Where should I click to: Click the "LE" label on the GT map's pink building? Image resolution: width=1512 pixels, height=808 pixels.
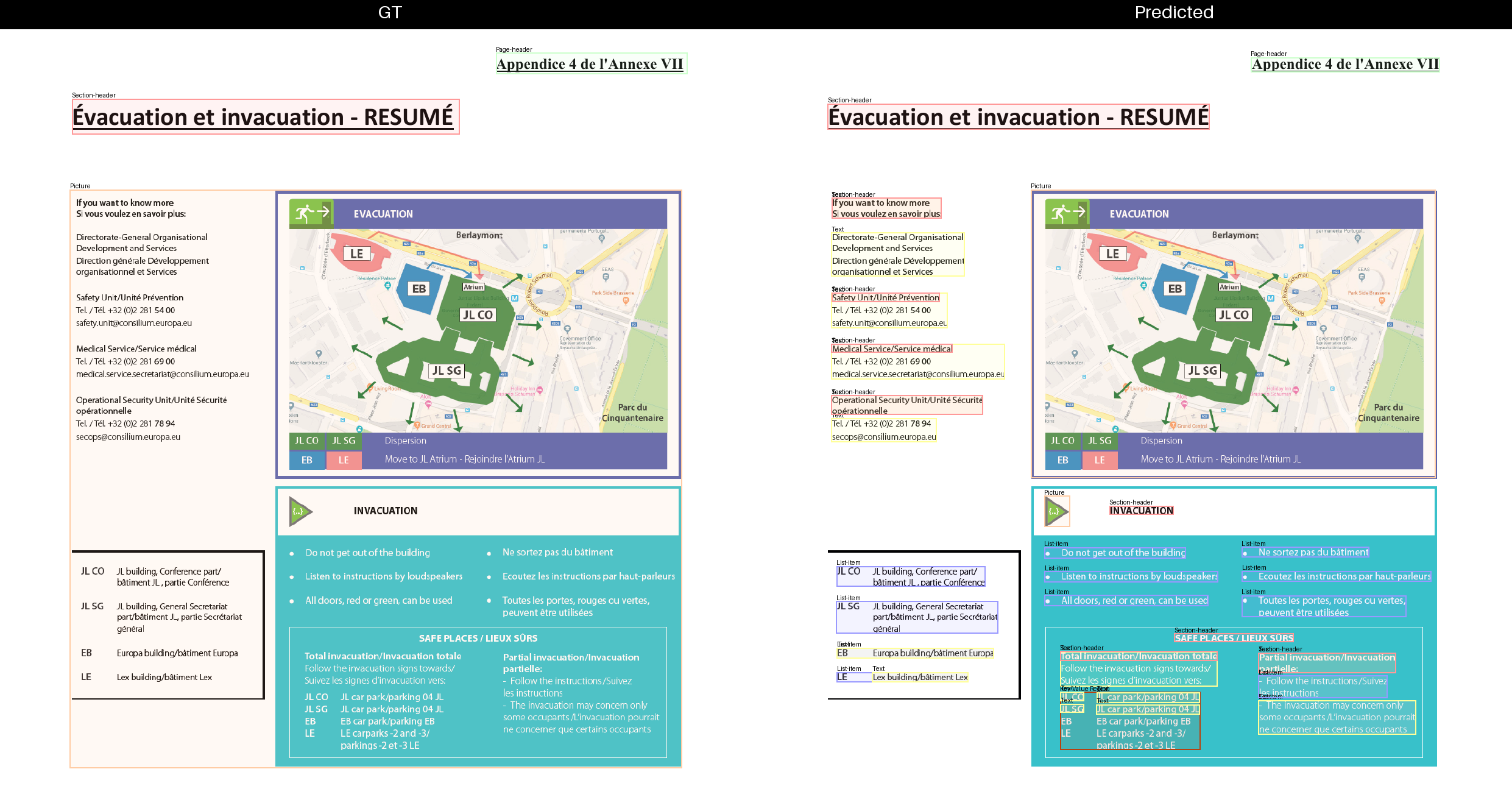pos(357,253)
